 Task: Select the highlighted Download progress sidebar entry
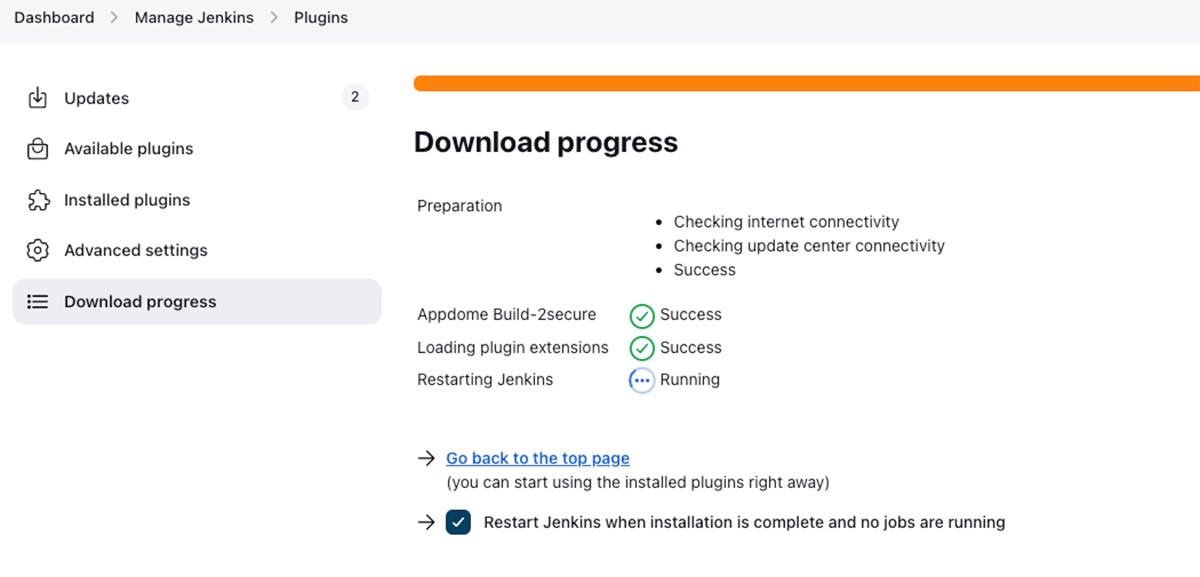(140, 301)
